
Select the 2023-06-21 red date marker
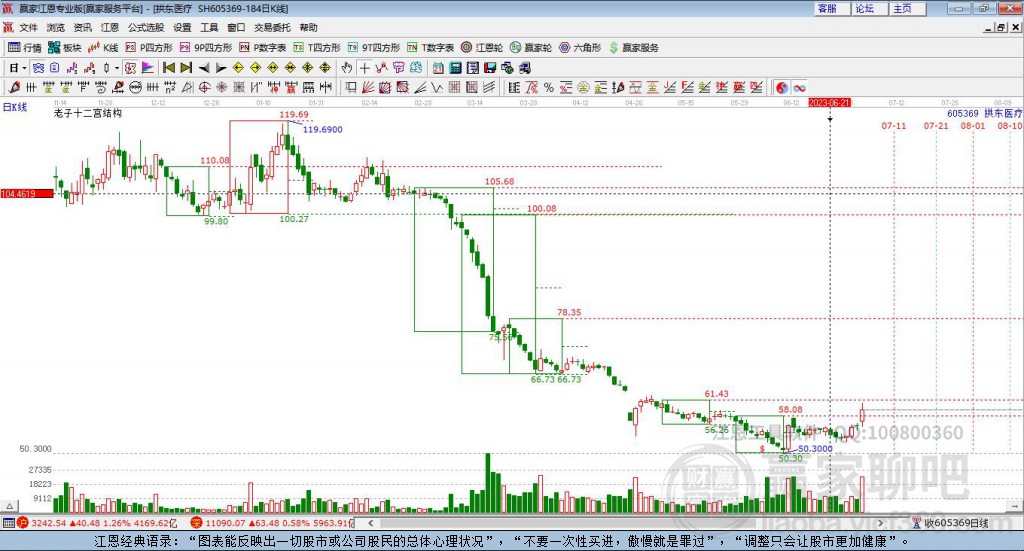pos(829,102)
